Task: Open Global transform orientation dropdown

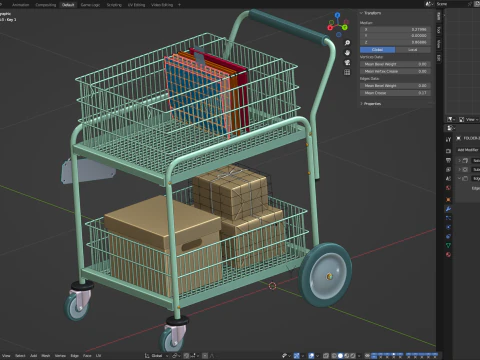Action: pyautogui.click(x=156, y=356)
